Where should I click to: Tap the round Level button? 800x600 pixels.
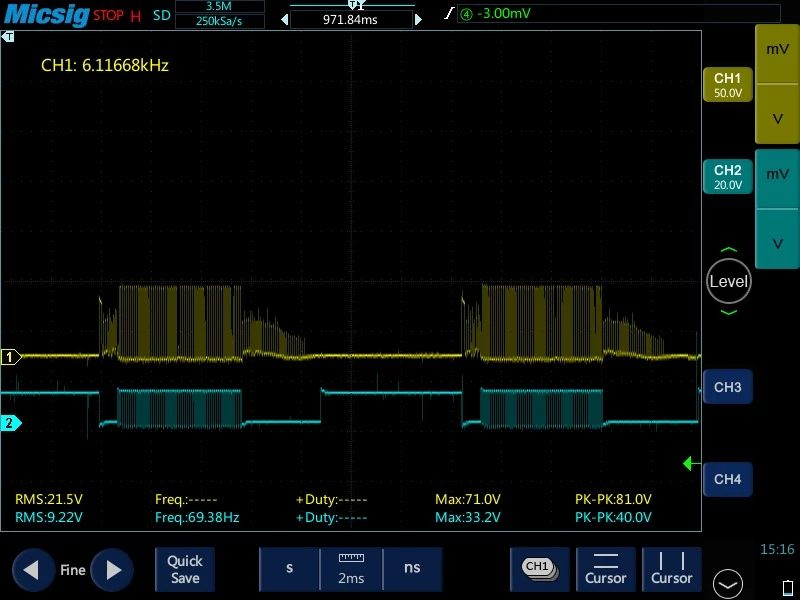click(x=729, y=281)
